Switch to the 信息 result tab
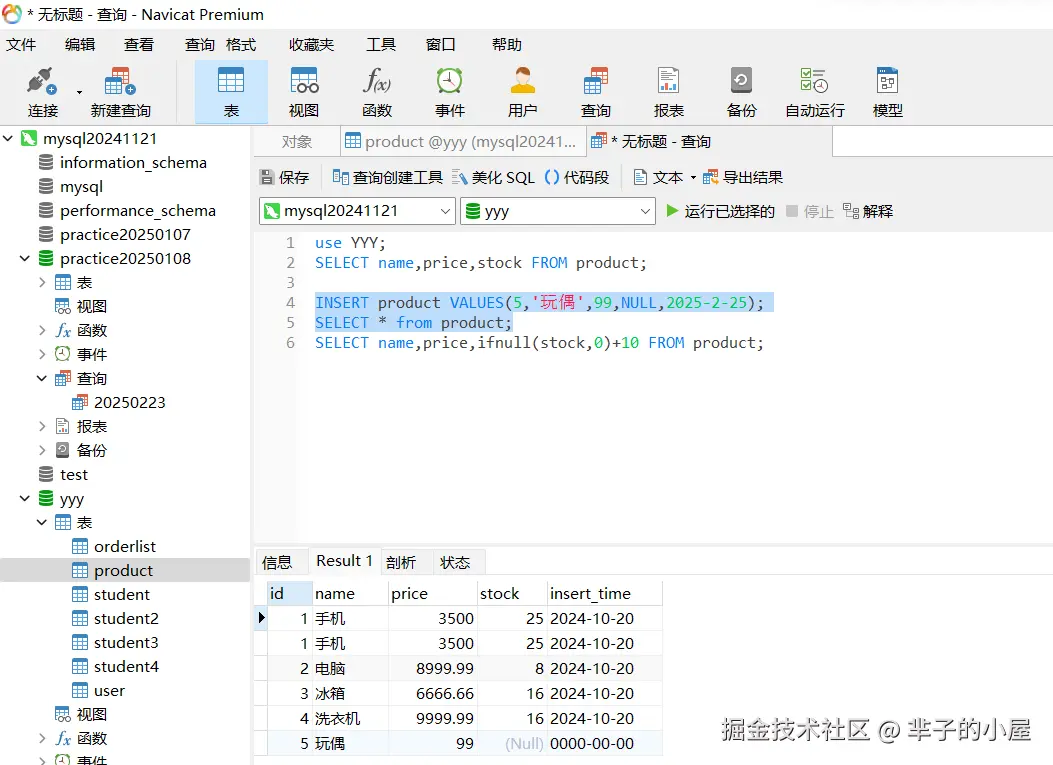The image size is (1053, 765). 277,562
